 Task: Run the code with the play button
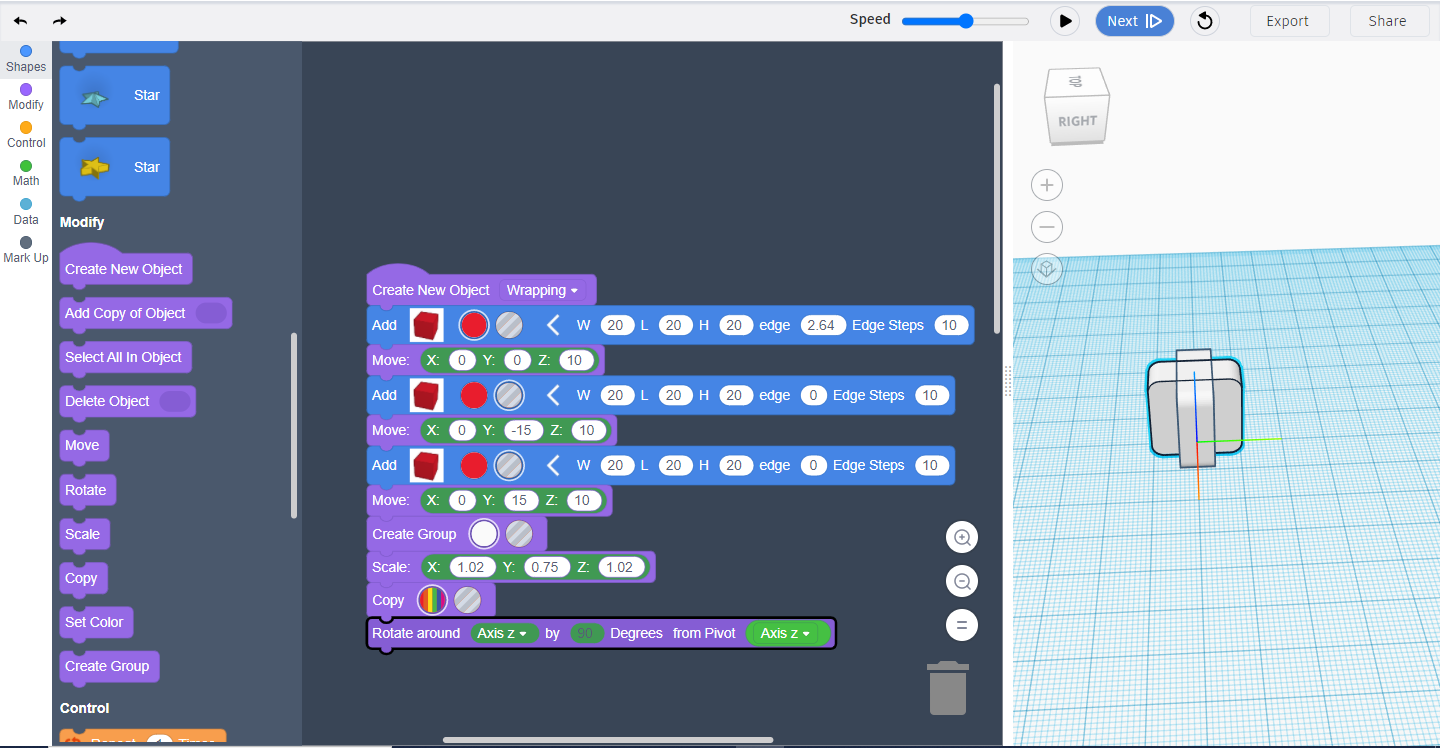coord(1065,21)
